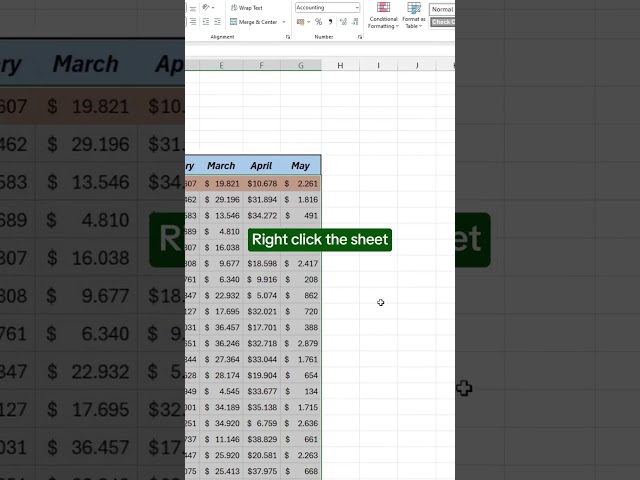Click the text Orientation icon
Image resolution: width=640 pixels, height=480 pixels.
coord(206,7)
